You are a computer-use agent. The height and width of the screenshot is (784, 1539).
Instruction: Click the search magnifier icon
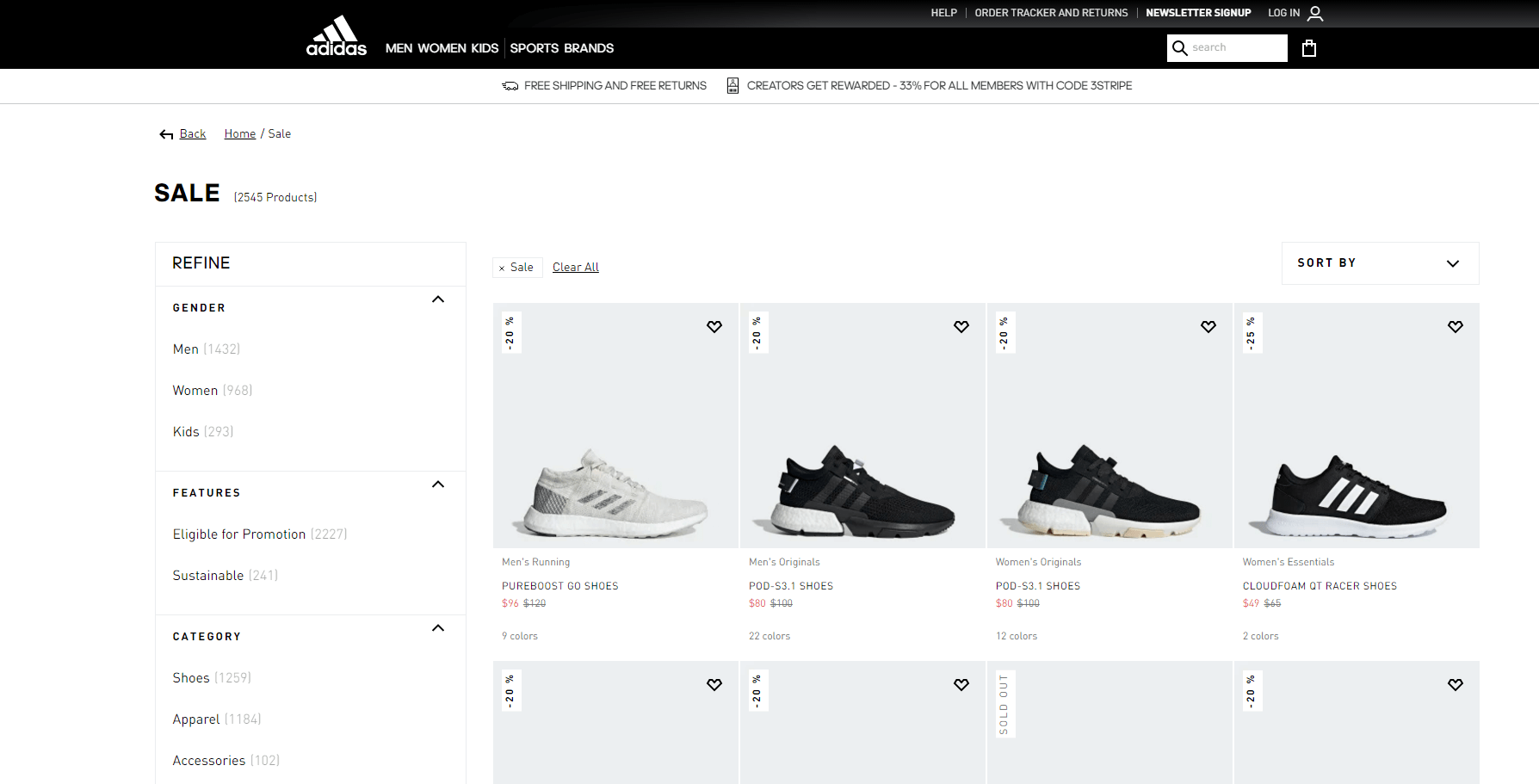click(1180, 48)
